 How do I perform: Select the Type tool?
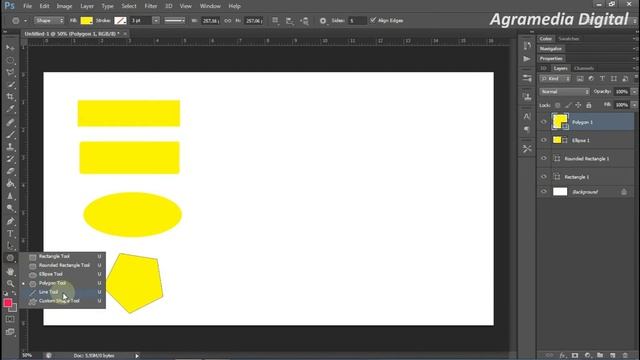10,233
